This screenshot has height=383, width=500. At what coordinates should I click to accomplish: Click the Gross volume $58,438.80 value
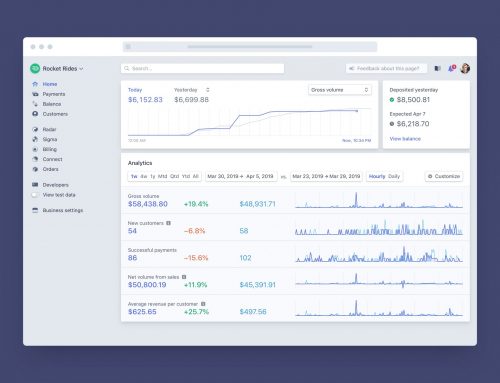[148, 204]
